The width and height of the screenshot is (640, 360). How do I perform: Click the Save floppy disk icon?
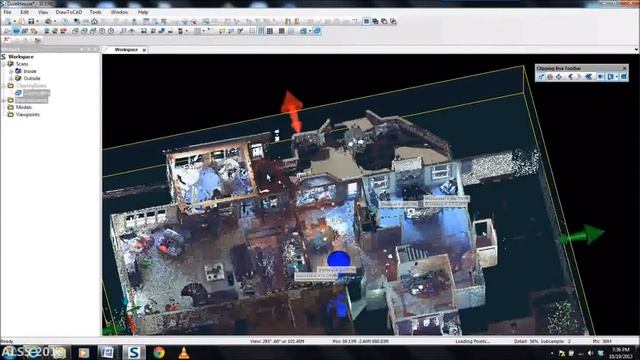(x=31, y=21)
